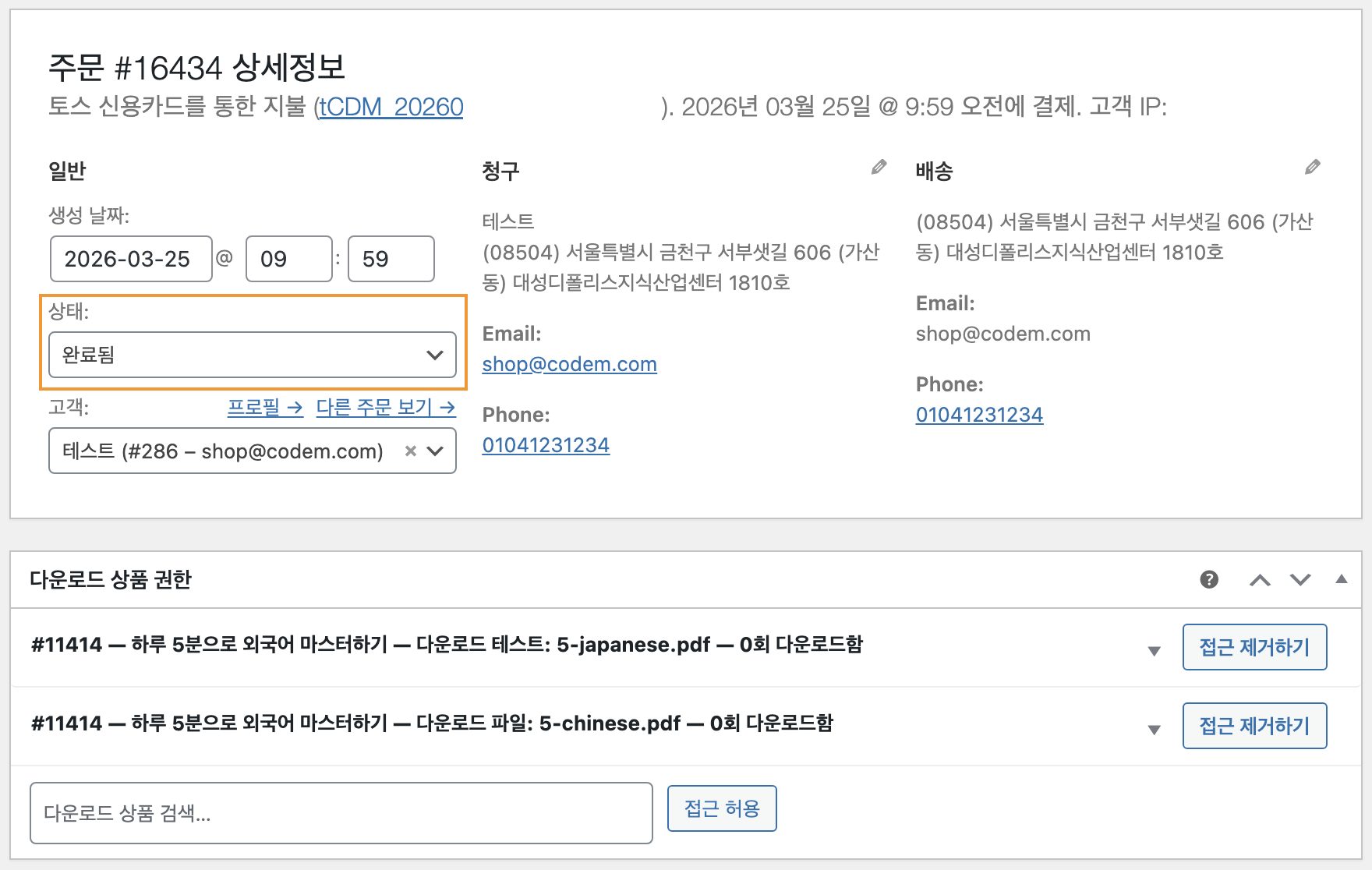The image size is (1372, 870).
Task: Click the billing email shop@codem.com link
Action: [569, 364]
